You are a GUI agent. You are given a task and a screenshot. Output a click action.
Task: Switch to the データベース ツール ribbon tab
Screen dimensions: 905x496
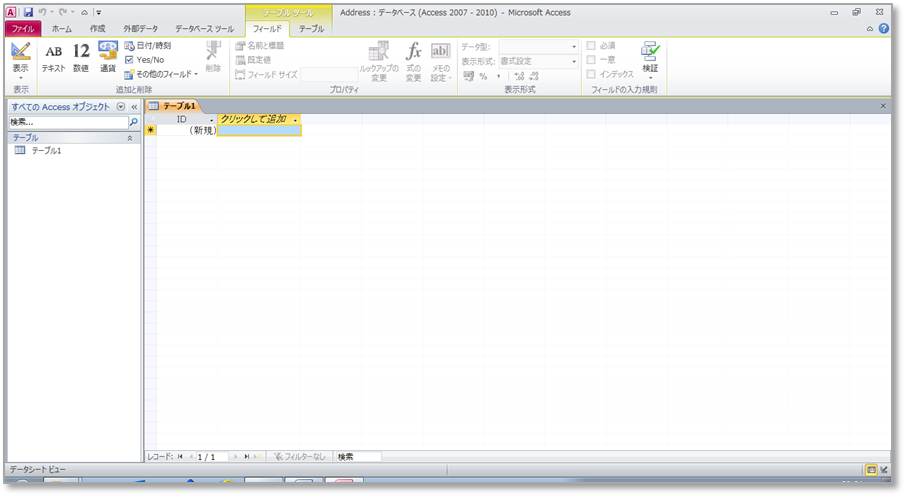coord(204,28)
